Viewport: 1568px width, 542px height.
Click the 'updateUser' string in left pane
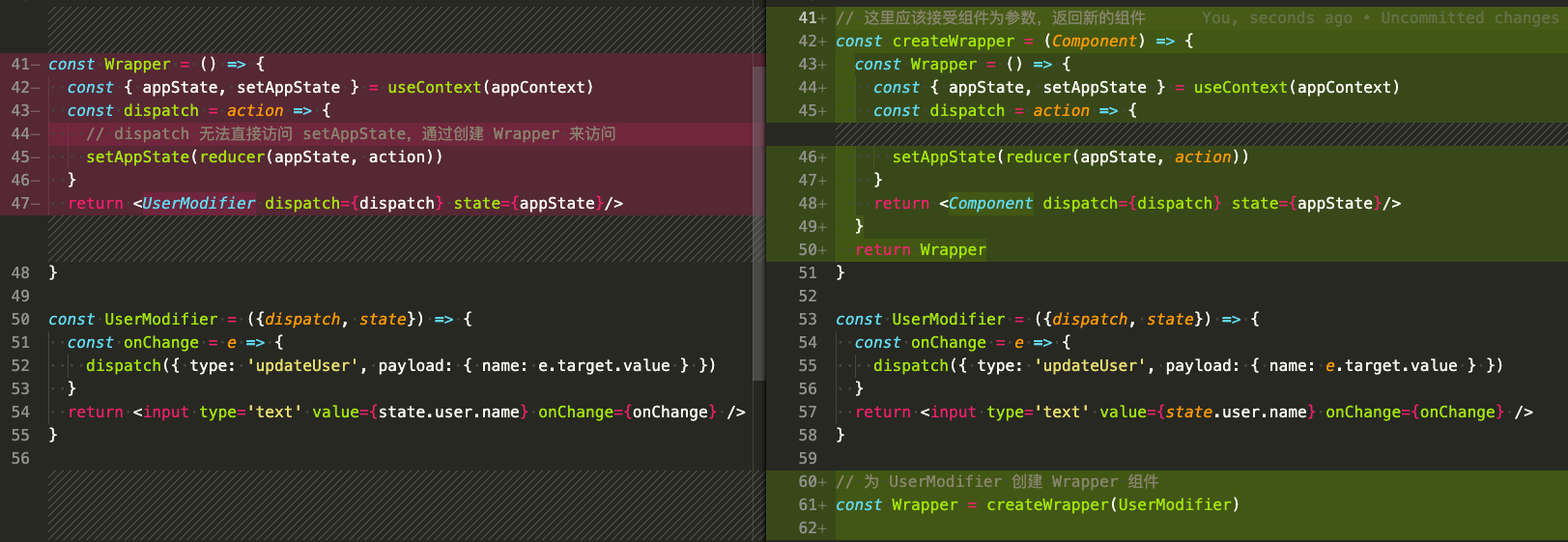pyautogui.click(x=303, y=366)
